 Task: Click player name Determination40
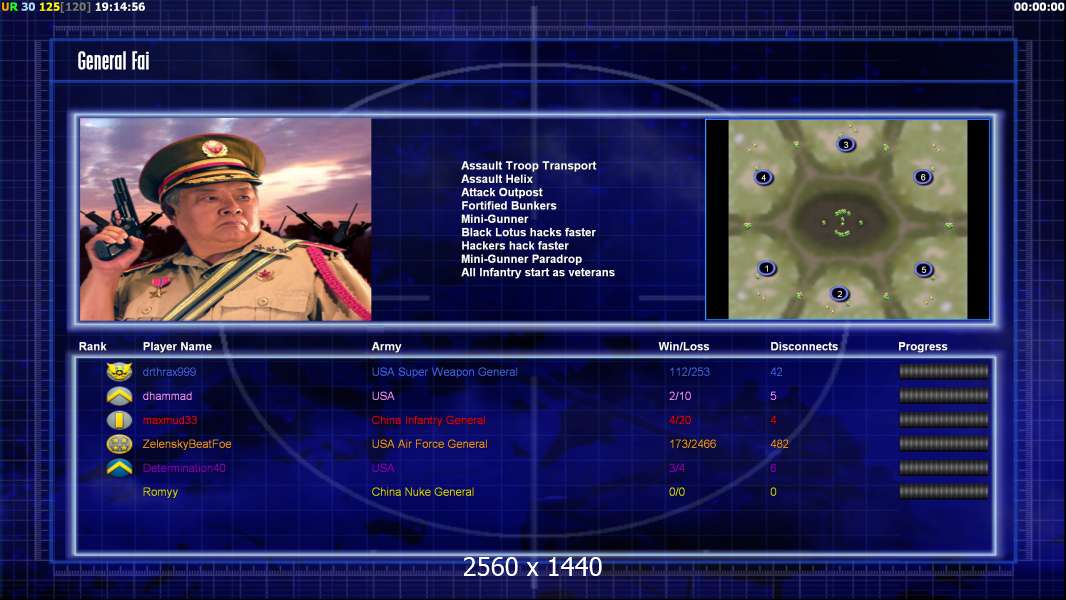[184, 467]
